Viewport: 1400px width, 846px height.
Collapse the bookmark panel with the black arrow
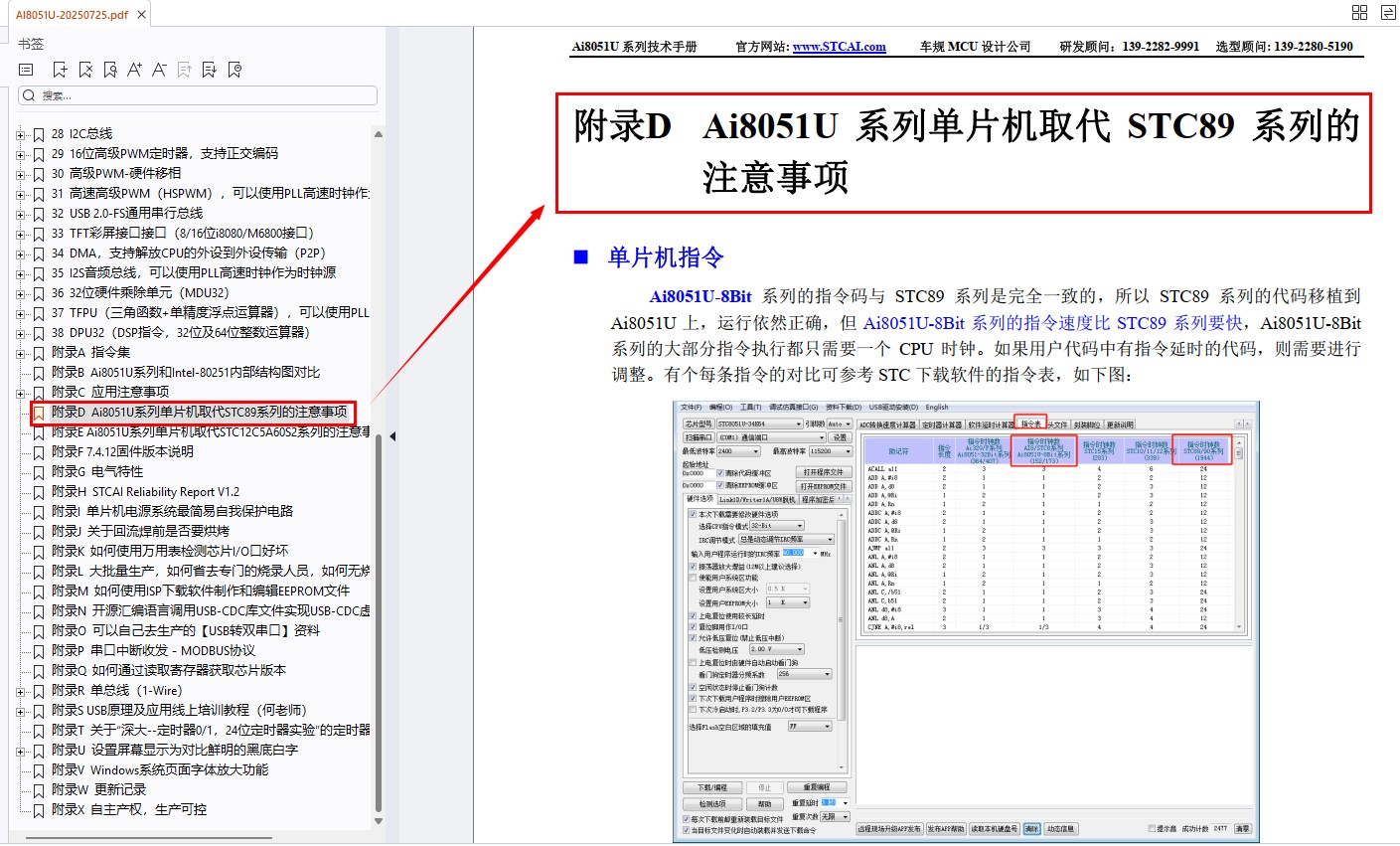(392, 436)
